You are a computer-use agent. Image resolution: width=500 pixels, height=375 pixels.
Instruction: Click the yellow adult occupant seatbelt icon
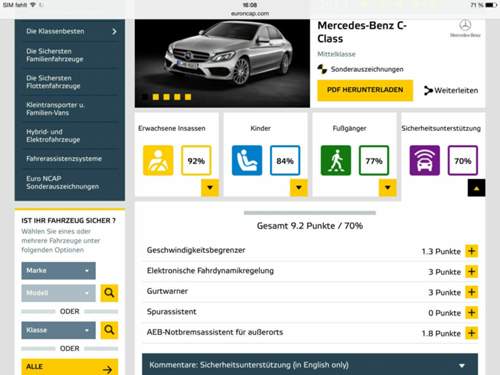pyautogui.click(x=158, y=160)
